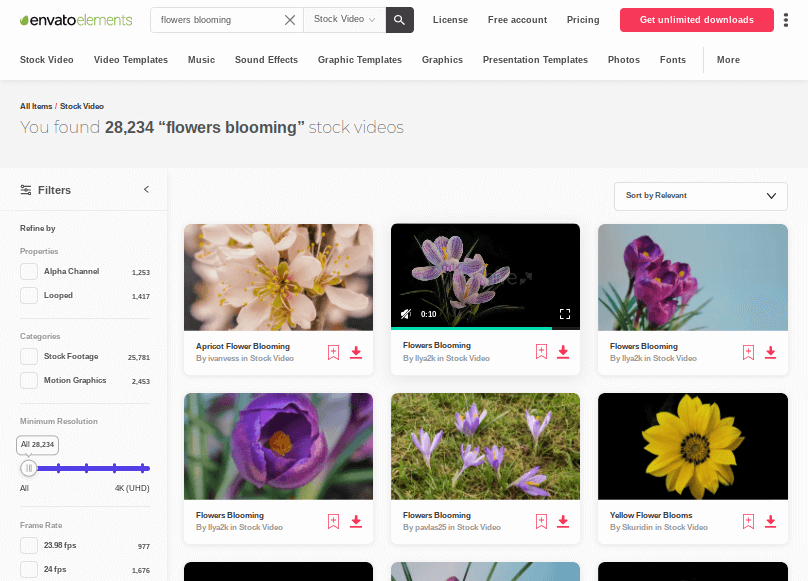Open the Stock Video search category dropdown

tap(344, 20)
